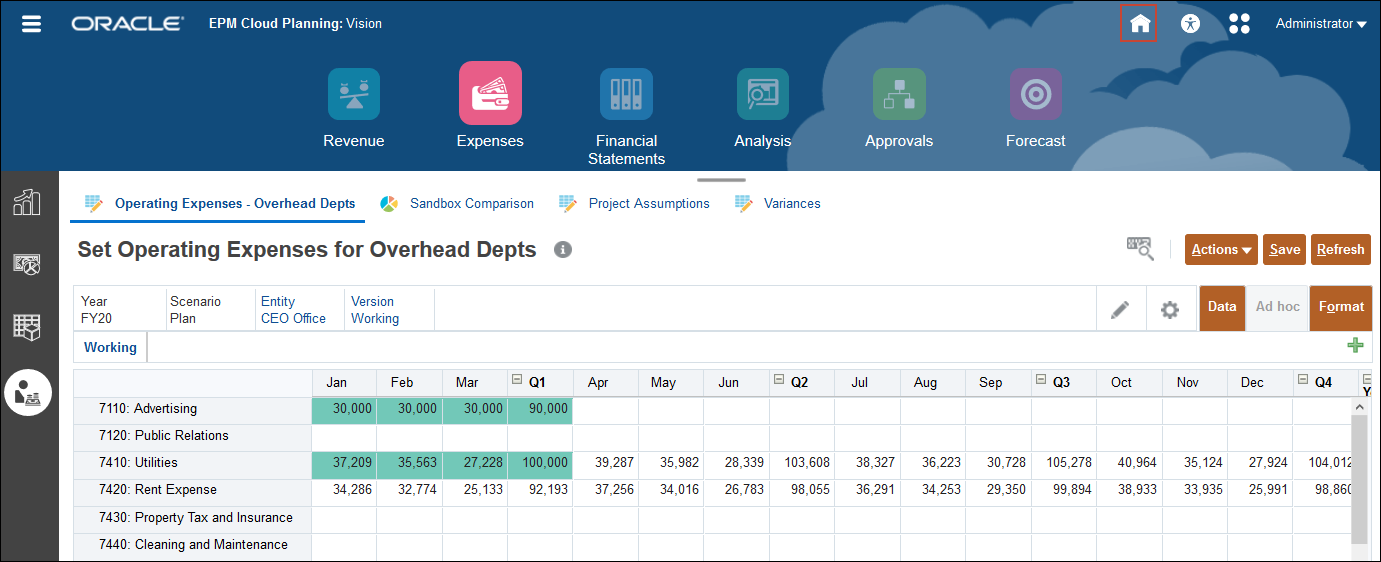Select the 7410: Utilities row header
Image resolution: width=1381 pixels, height=562 pixels.
pyautogui.click(x=193, y=463)
